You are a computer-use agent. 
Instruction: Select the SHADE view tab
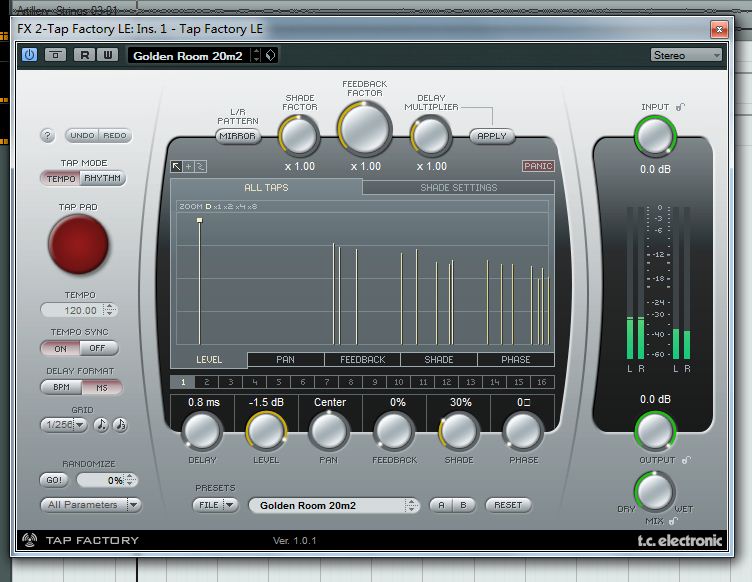(439, 360)
